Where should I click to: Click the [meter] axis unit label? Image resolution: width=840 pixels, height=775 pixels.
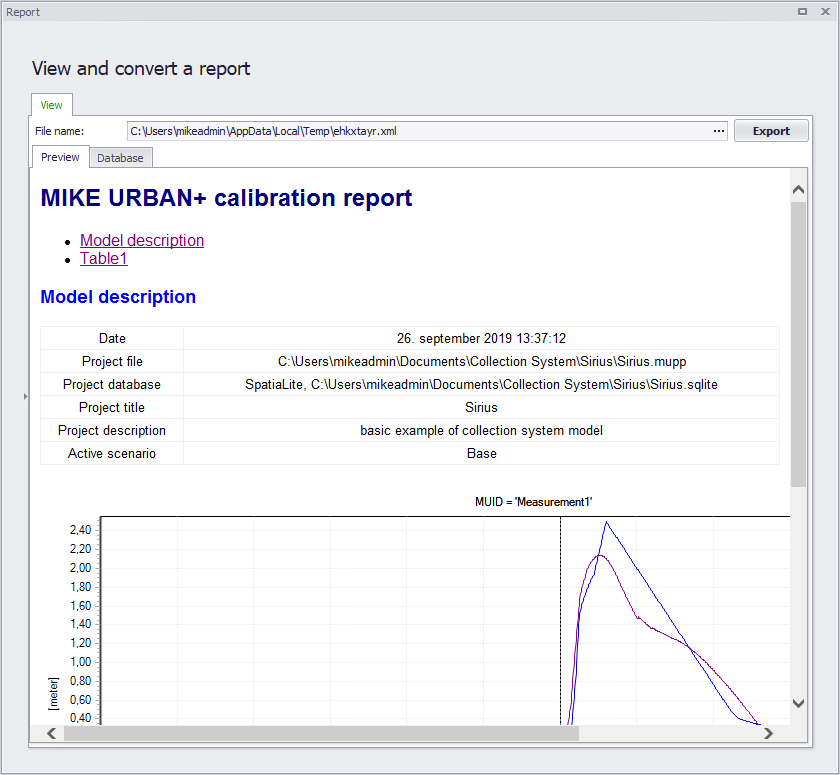click(x=53, y=694)
